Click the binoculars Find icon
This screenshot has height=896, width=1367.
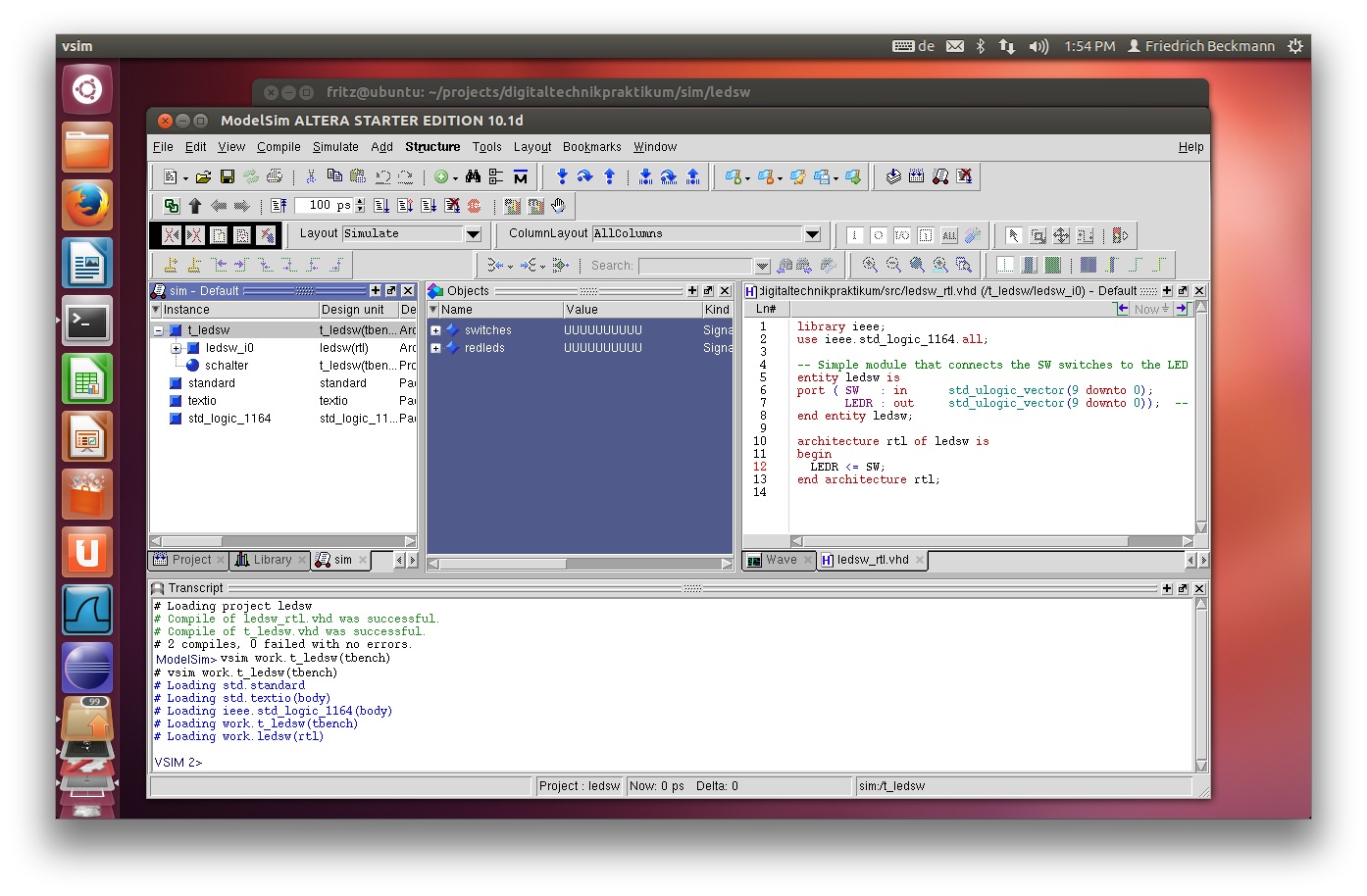coord(473,177)
